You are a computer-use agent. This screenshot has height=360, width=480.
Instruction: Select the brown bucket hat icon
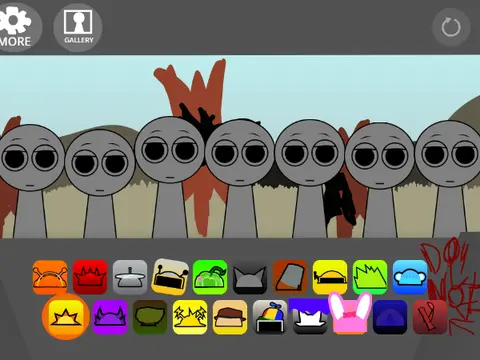[290, 277]
